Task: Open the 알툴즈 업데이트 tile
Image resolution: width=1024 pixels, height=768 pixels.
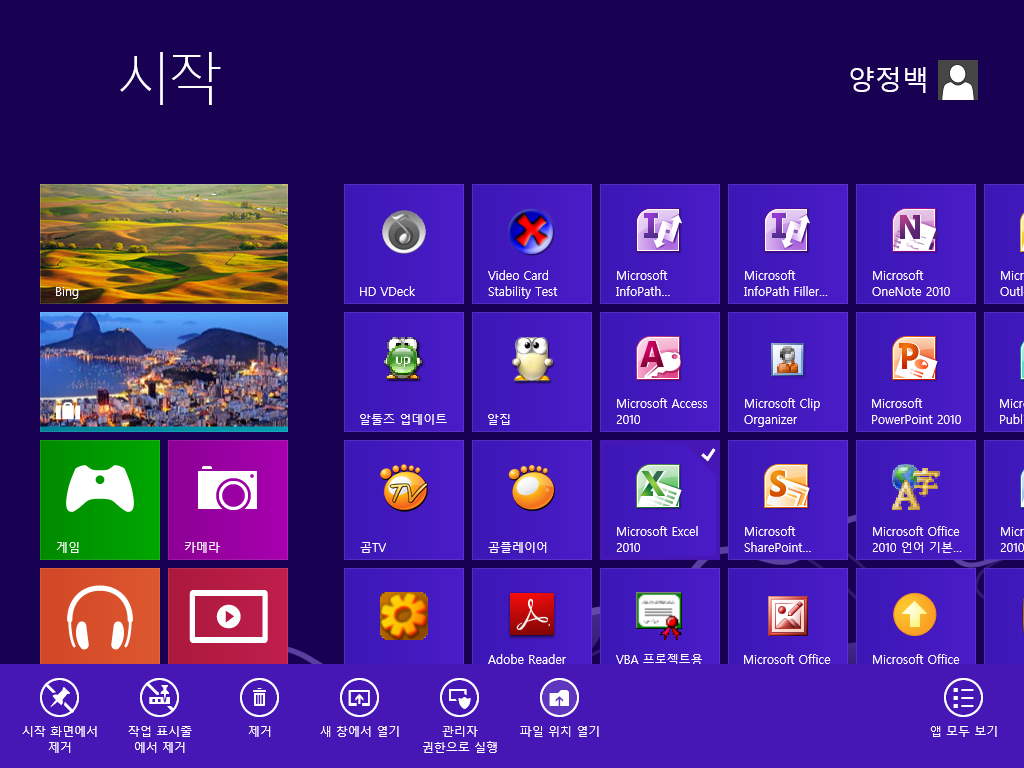Action: (404, 372)
